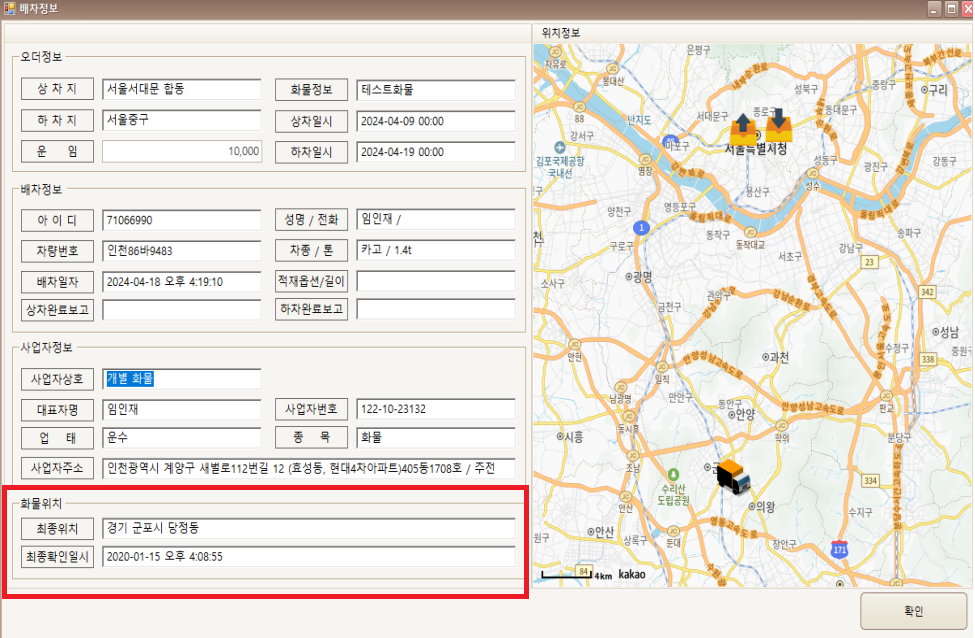Click the 운임 field showing 10,000
The height and width of the screenshot is (638, 975).
181,152
